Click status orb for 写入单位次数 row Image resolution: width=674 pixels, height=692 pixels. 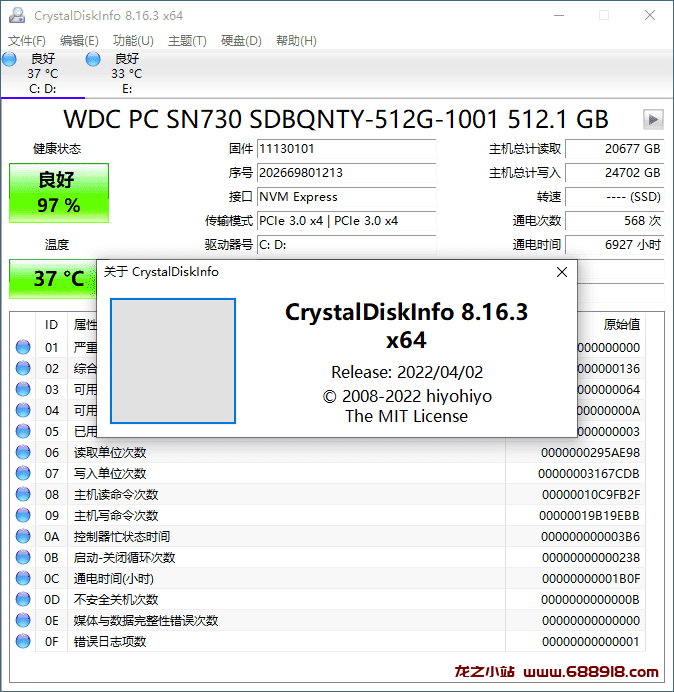pyautogui.click(x=23, y=474)
